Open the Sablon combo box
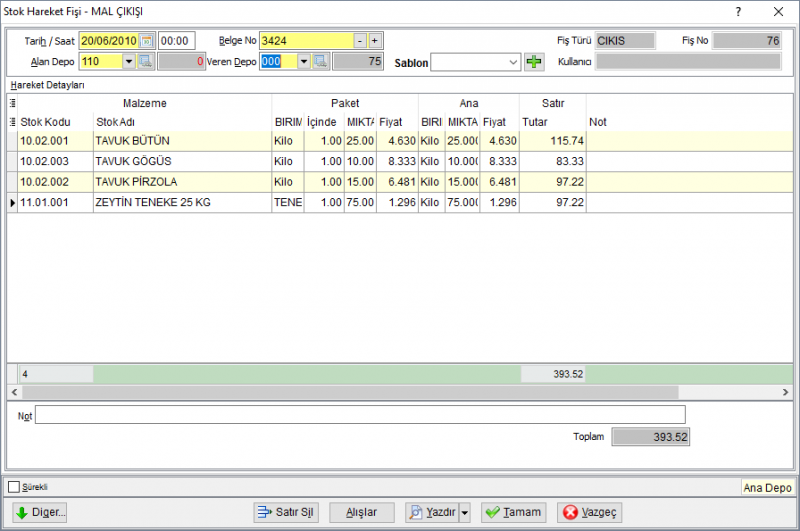Screen dimensions: 800x531 pyautogui.click(x=476, y=62)
